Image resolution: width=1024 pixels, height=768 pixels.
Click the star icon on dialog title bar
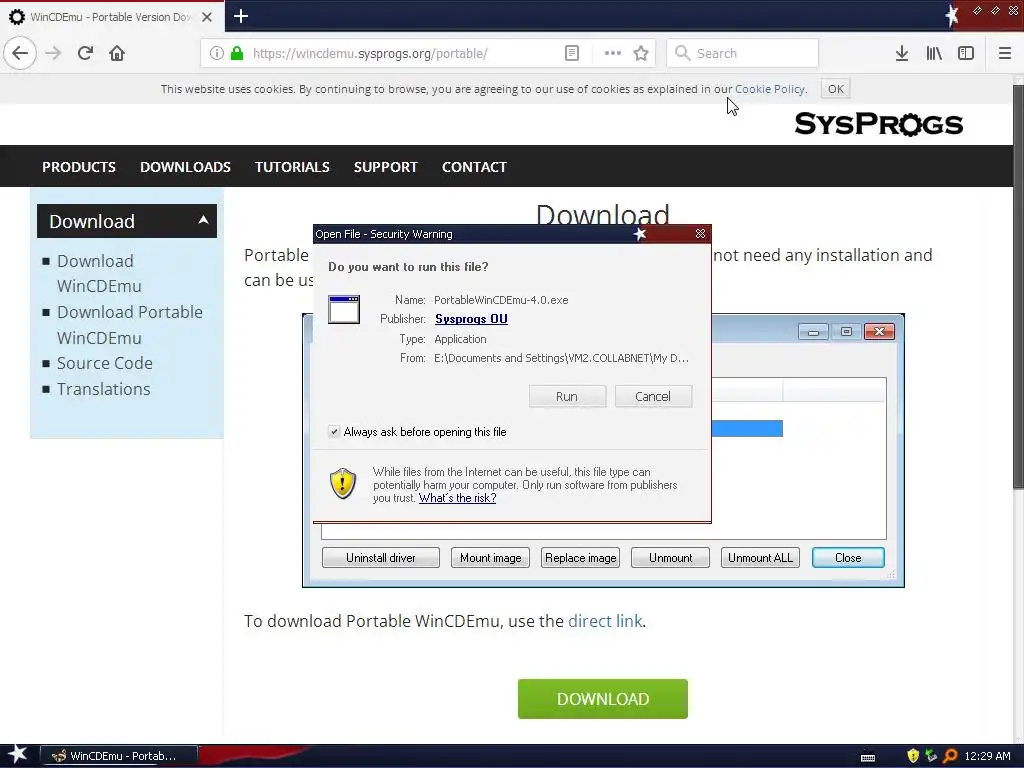pyautogui.click(x=640, y=234)
